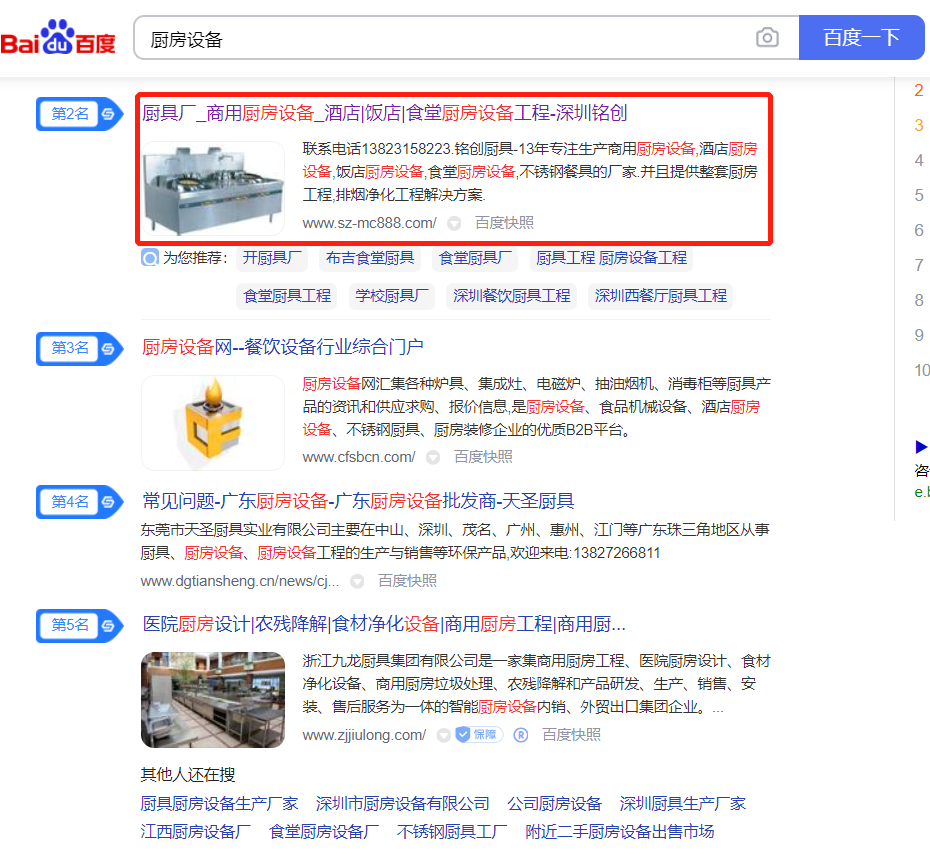Search related term 公司厨房设备
Screen dimensions: 930x854
[x=555, y=804]
